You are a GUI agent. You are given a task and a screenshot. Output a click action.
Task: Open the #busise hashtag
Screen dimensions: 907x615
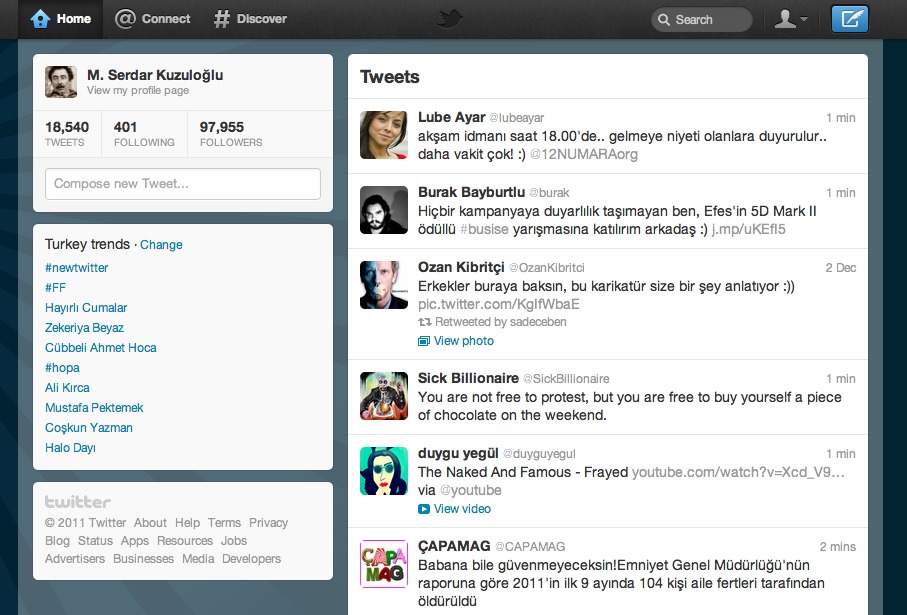pyautogui.click(x=484, y=229)
